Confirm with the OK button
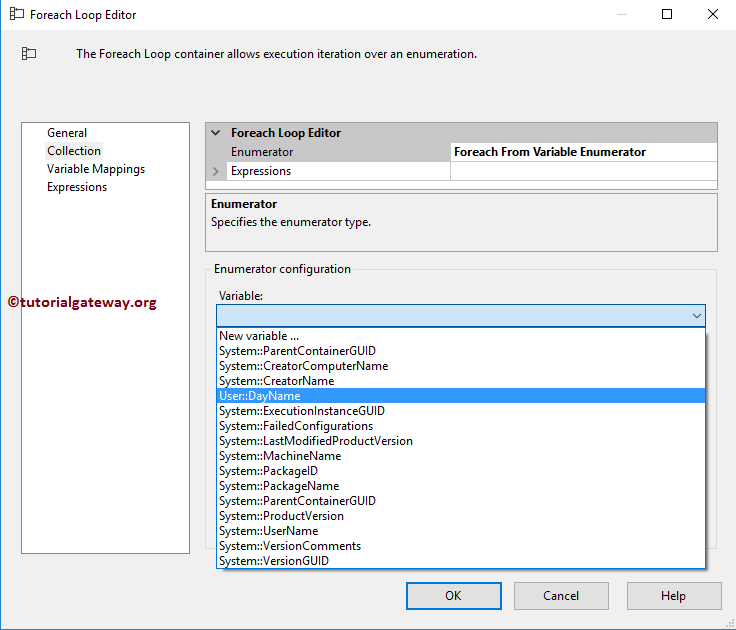The width and height of the screenshot is (736, 630). click(x=453, y=596)
